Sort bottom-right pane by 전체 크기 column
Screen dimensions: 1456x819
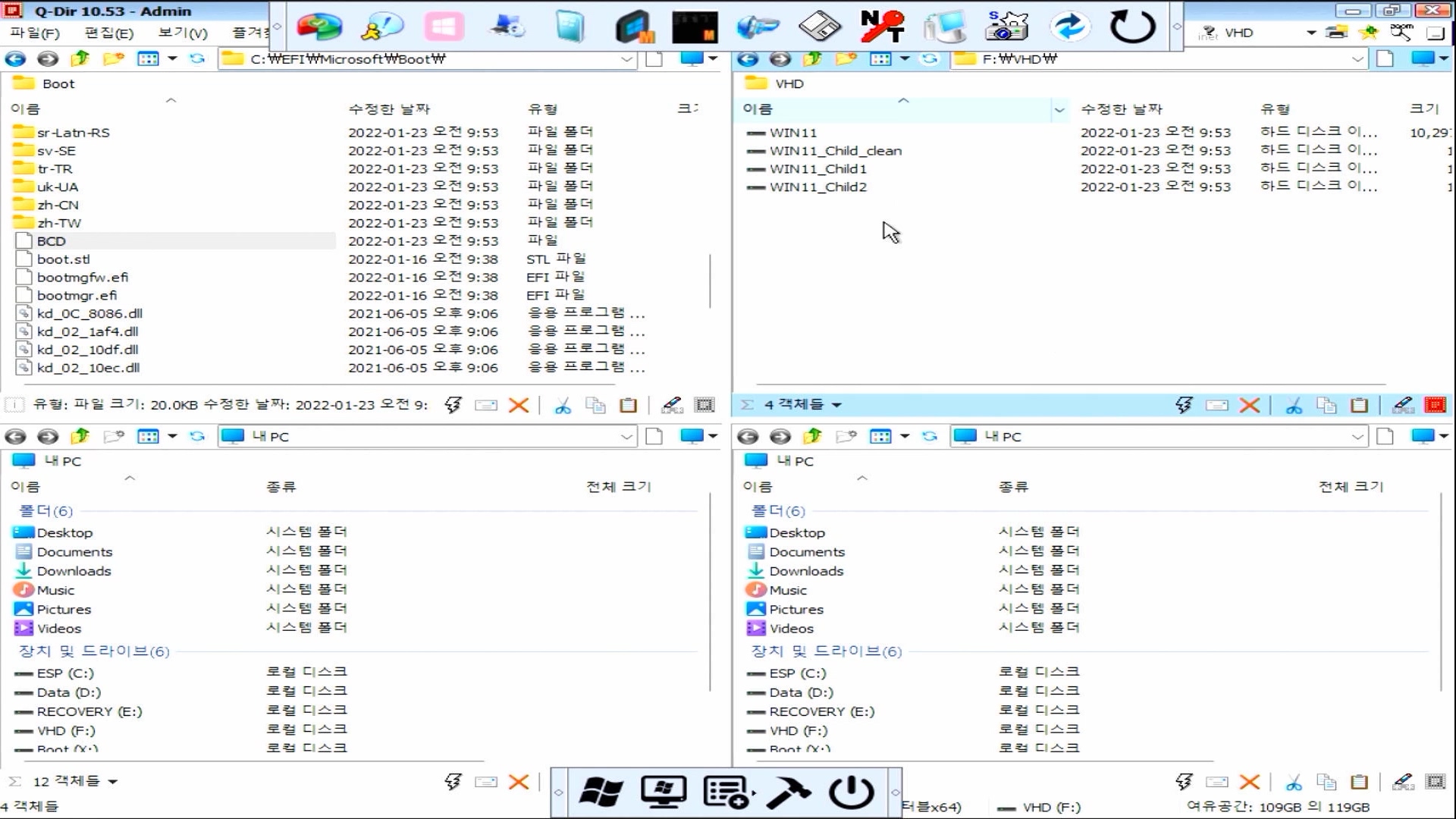point(1351,486)
